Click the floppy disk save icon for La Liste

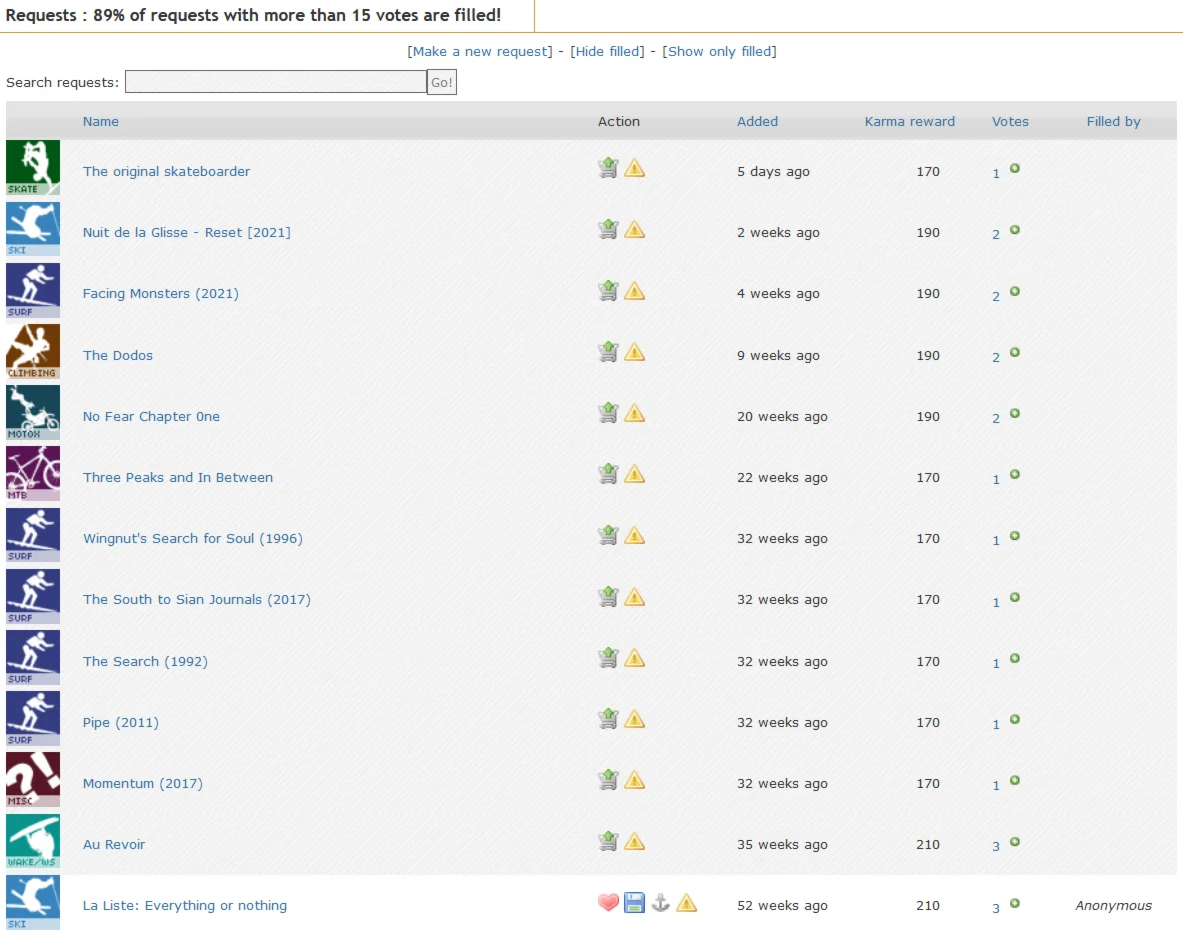coord(634,903)
